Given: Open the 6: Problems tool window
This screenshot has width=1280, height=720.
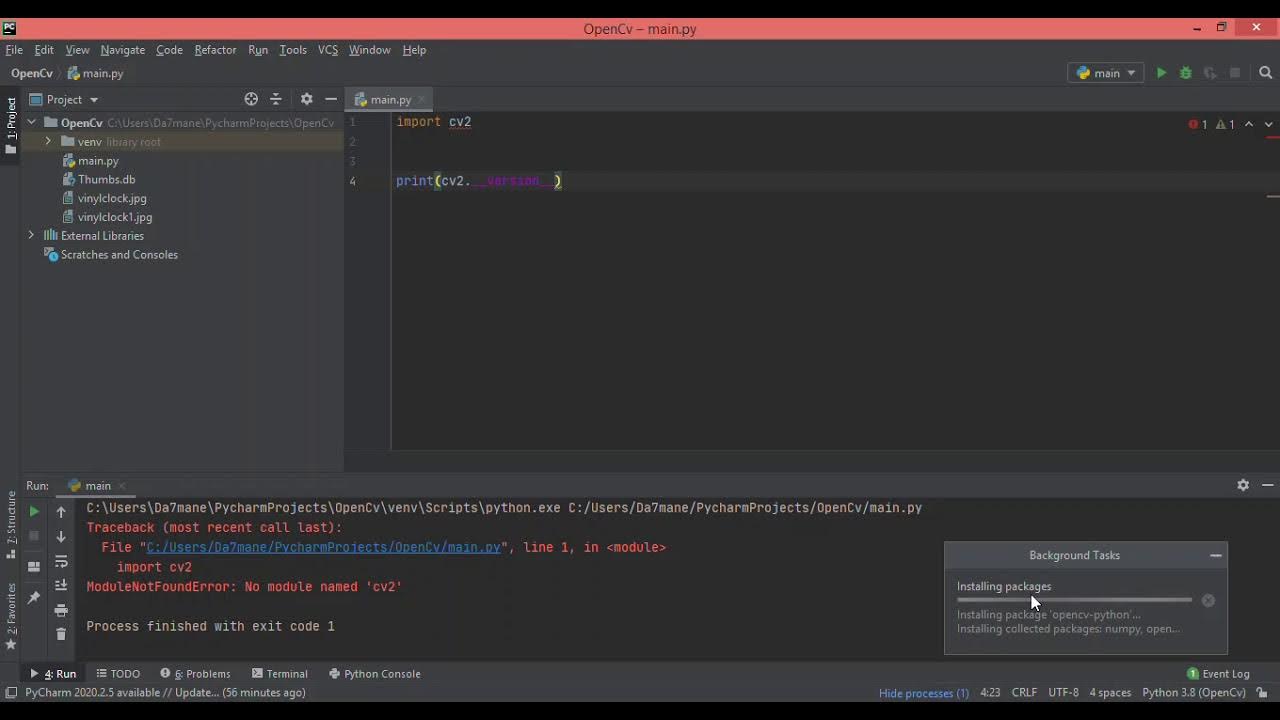Looking at the screenshot, I should pos(195,673).
